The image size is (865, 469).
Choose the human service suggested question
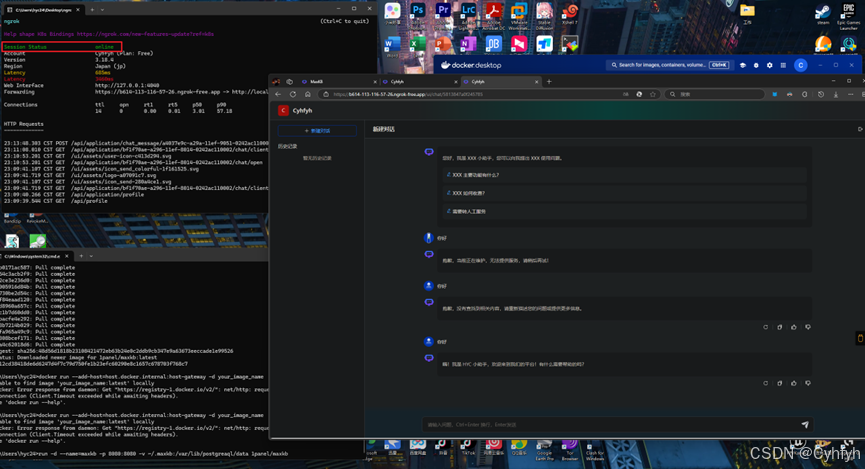click(x=626, y=211)
